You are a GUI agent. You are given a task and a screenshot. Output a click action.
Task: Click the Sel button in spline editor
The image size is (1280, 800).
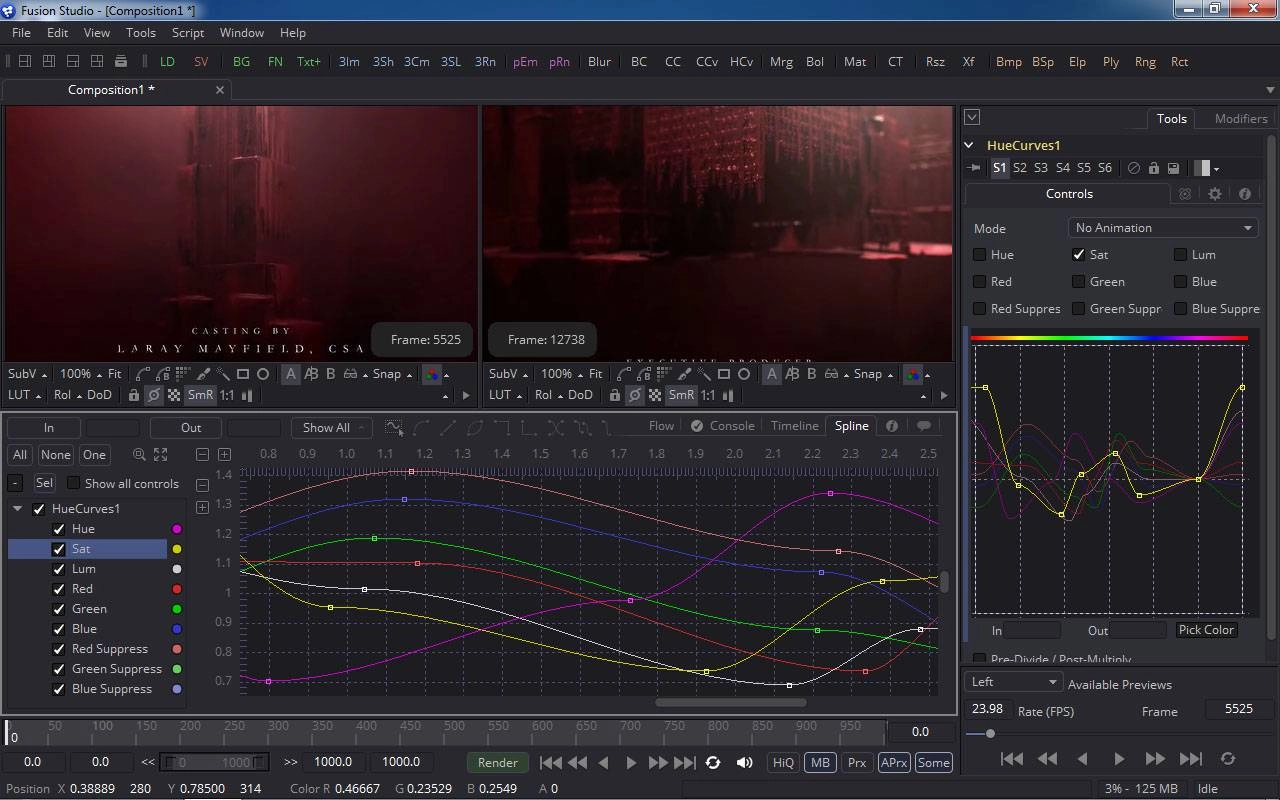tap(44, 483)
